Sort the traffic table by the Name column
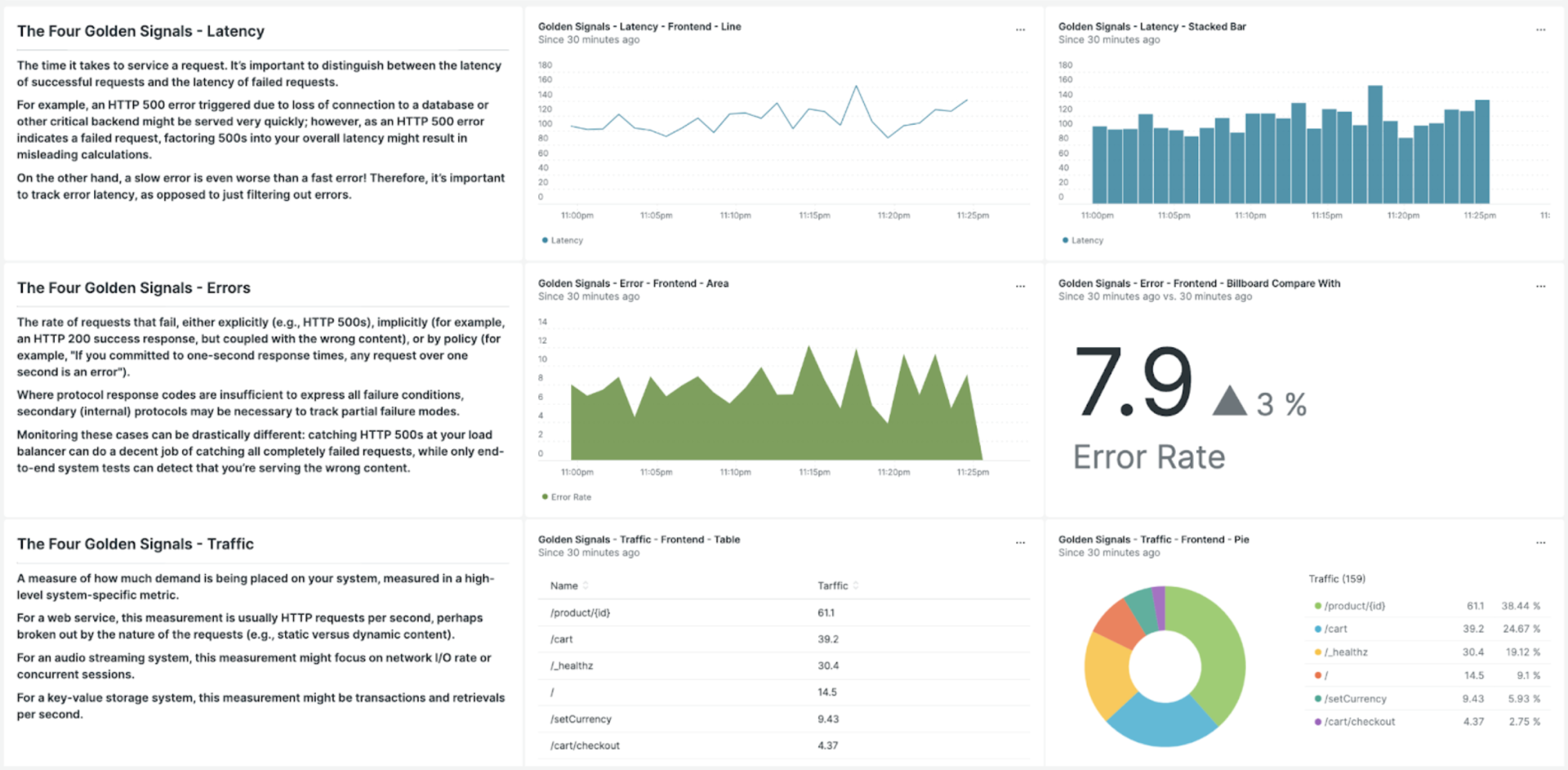Screen dimensions: 1568x770 pos(565,585)
